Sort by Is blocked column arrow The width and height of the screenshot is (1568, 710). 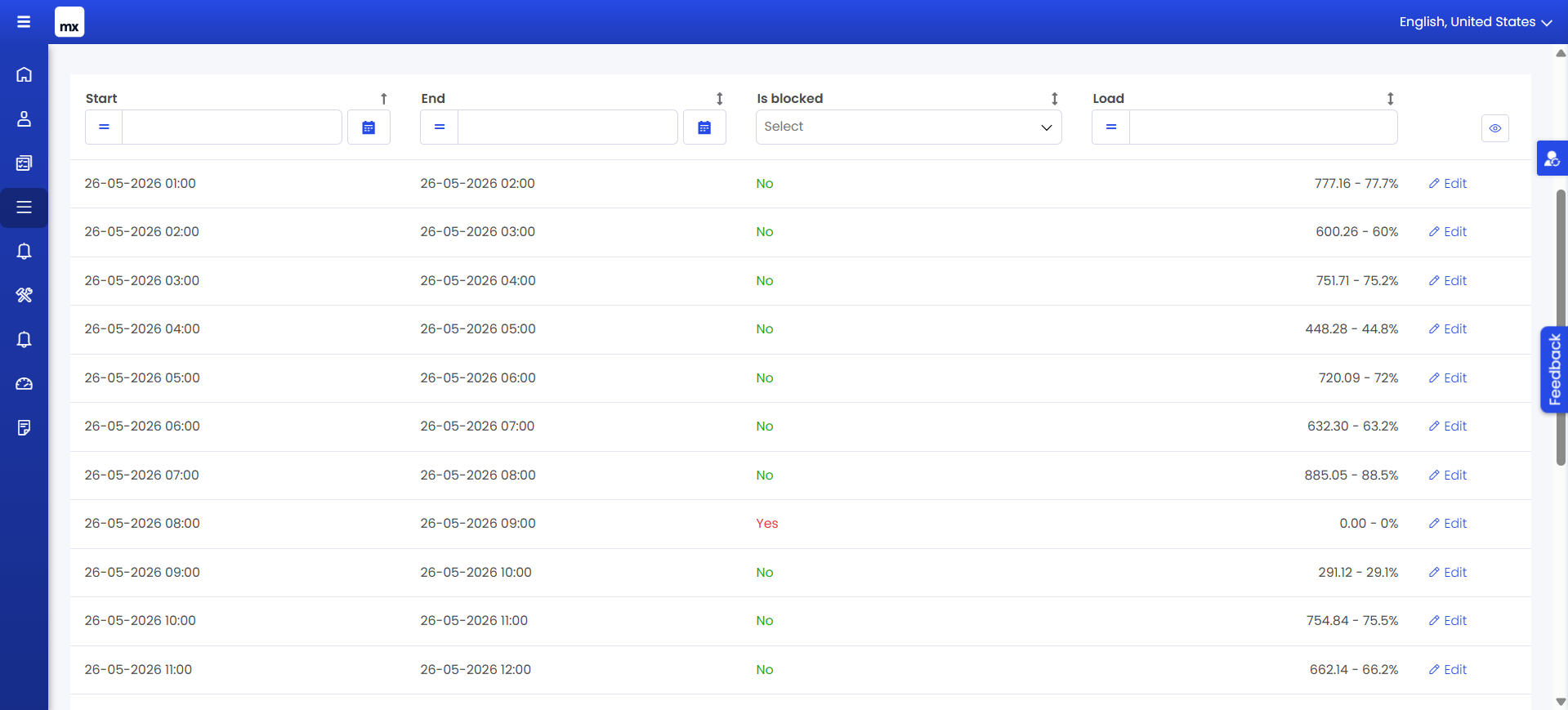(x=1055, y=99)
